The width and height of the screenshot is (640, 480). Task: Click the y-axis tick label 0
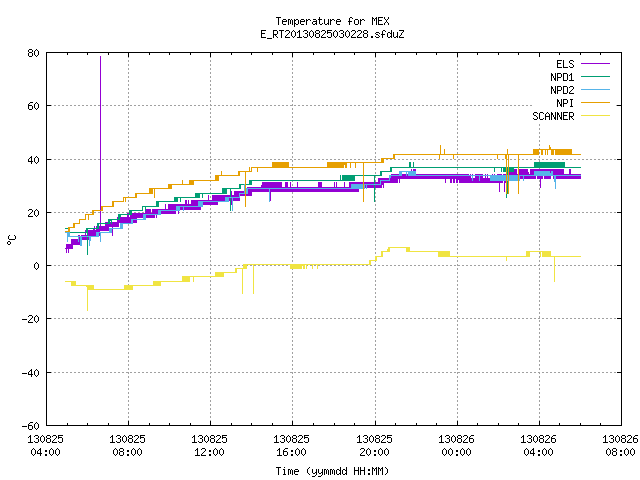click(36, 266)
